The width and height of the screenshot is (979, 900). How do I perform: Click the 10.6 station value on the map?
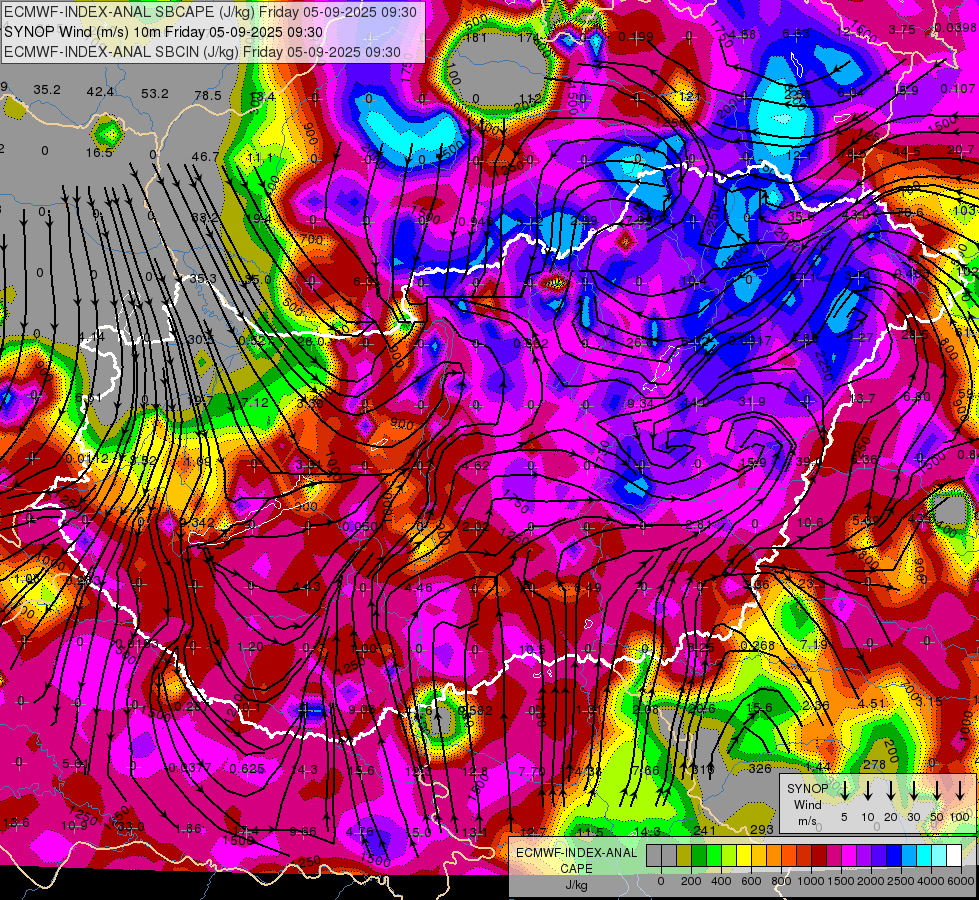coord(810,522)
